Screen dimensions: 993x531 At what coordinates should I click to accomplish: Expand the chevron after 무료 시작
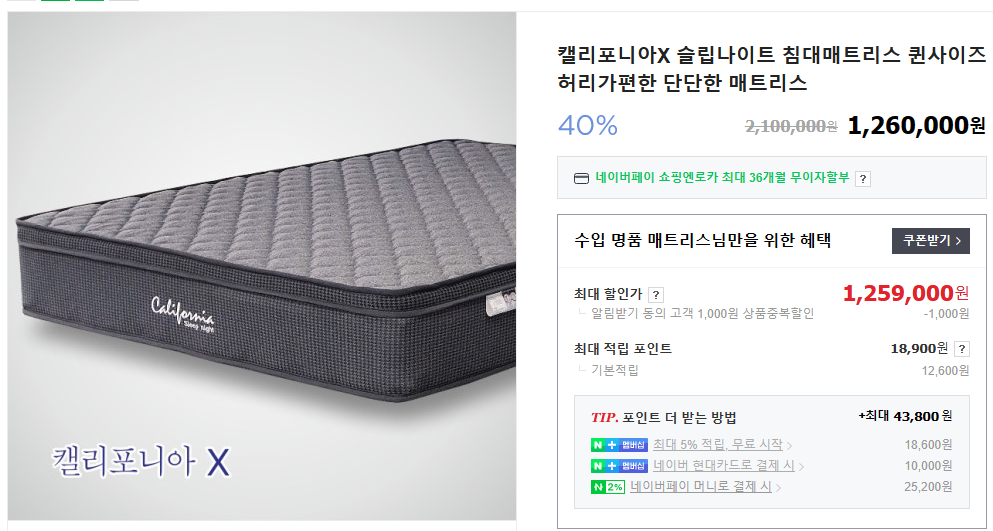(790, 445)
